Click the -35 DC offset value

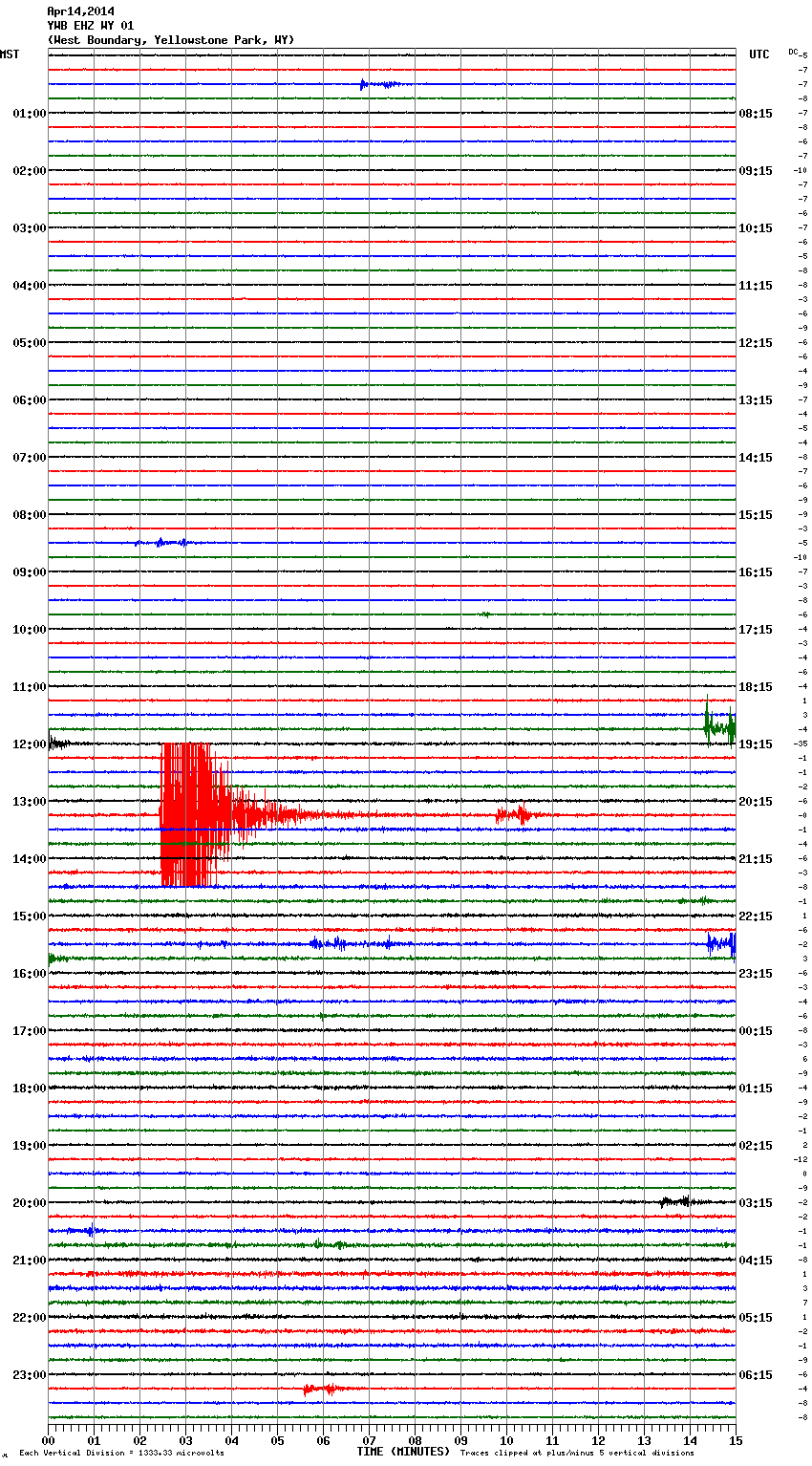(800, 744)
